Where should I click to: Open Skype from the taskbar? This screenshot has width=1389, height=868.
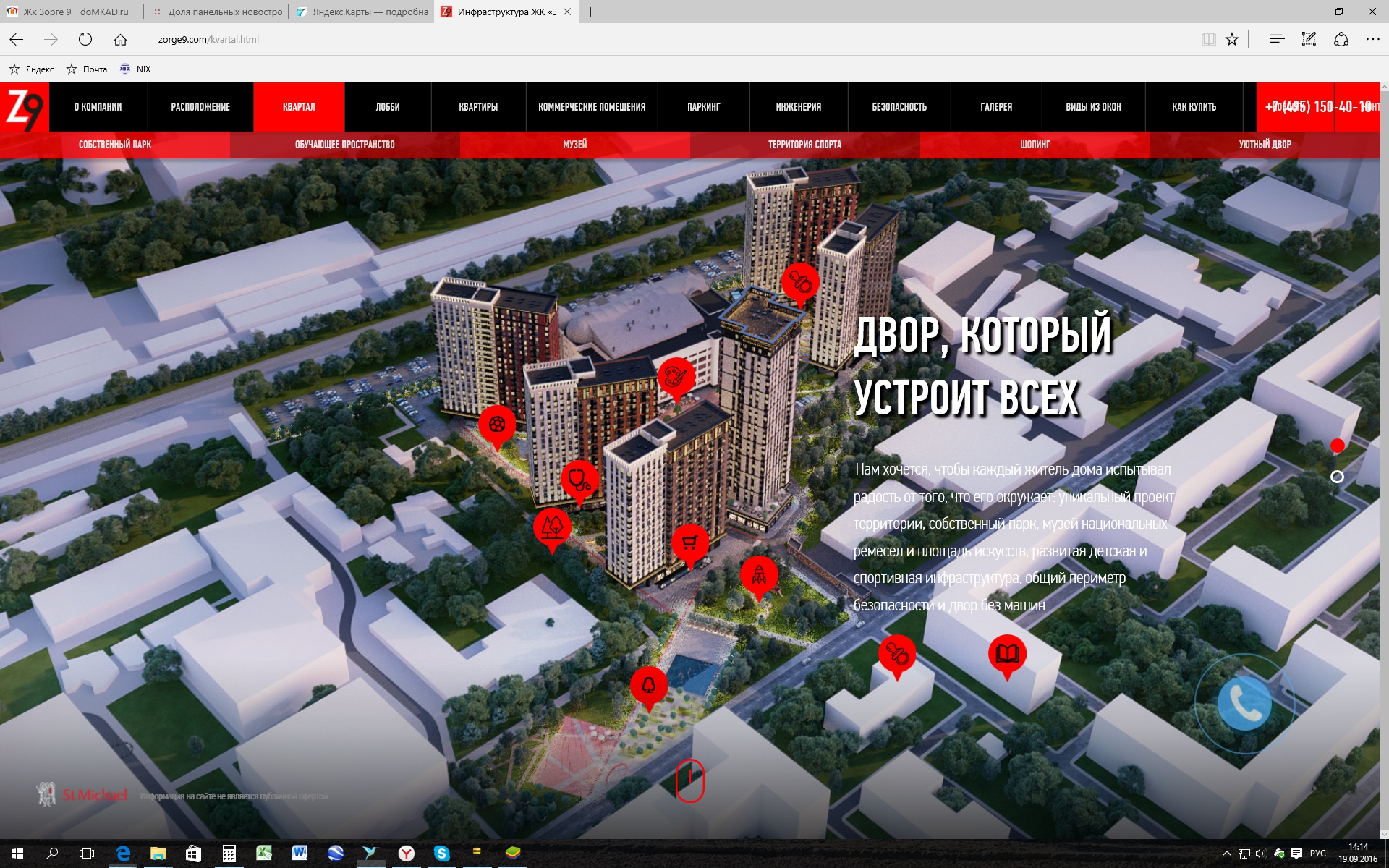pos(441,854)
